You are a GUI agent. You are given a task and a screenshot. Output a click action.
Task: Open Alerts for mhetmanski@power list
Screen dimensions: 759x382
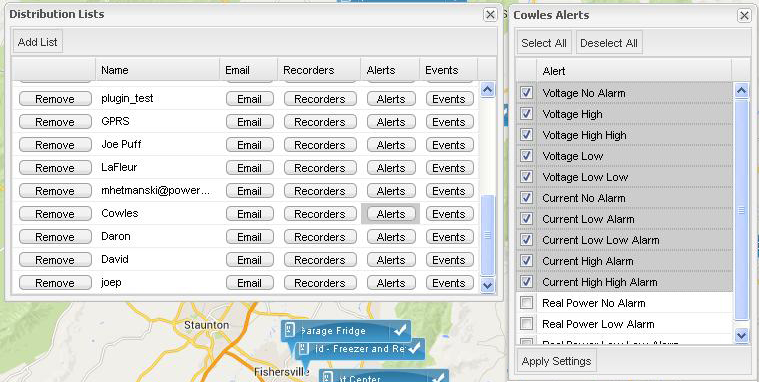[391, 191]
